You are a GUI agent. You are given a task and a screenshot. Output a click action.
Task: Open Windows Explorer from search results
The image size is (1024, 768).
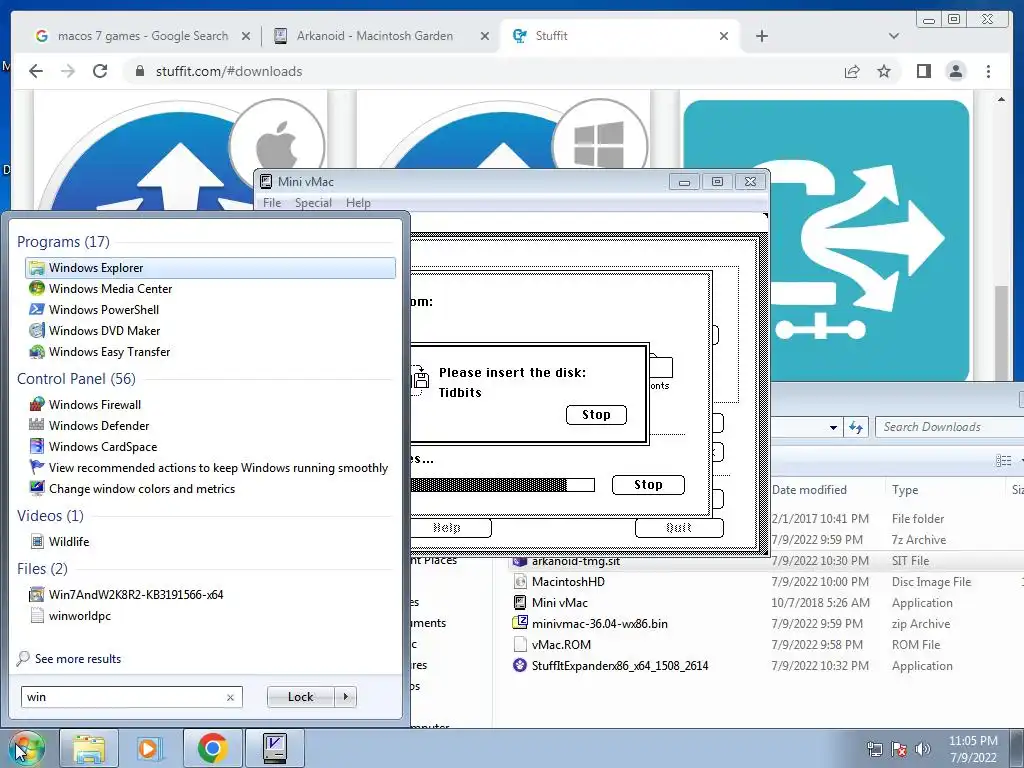(210, 268)
